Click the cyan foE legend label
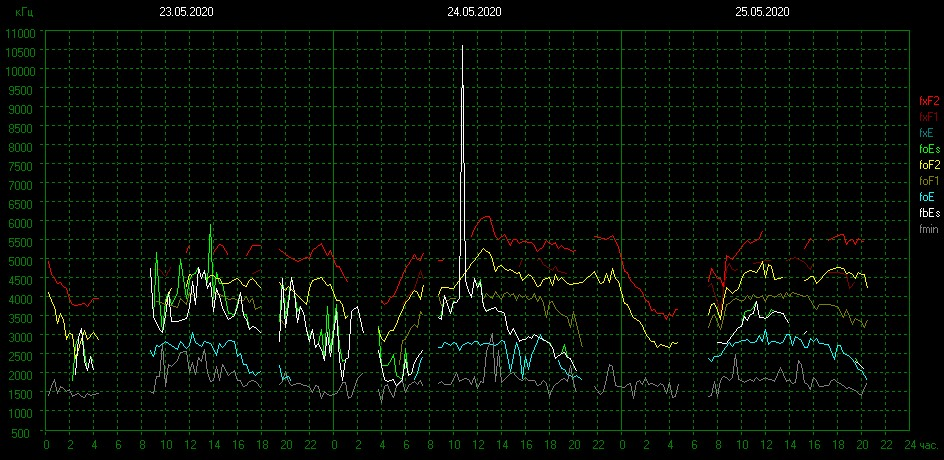Screen dimensions: 944x460 click(927, 197)
